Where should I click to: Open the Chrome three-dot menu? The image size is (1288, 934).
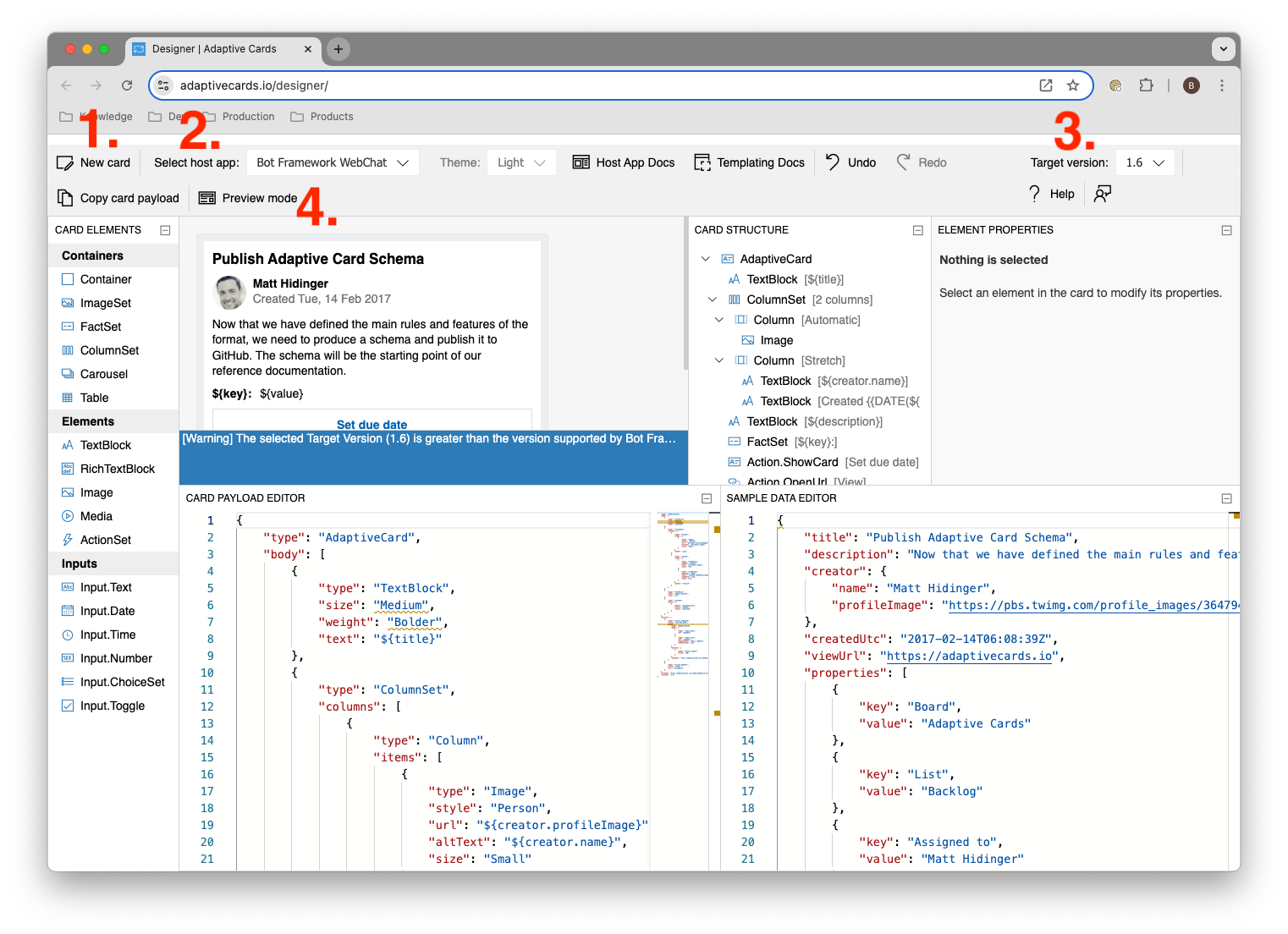coord(1222,85)
